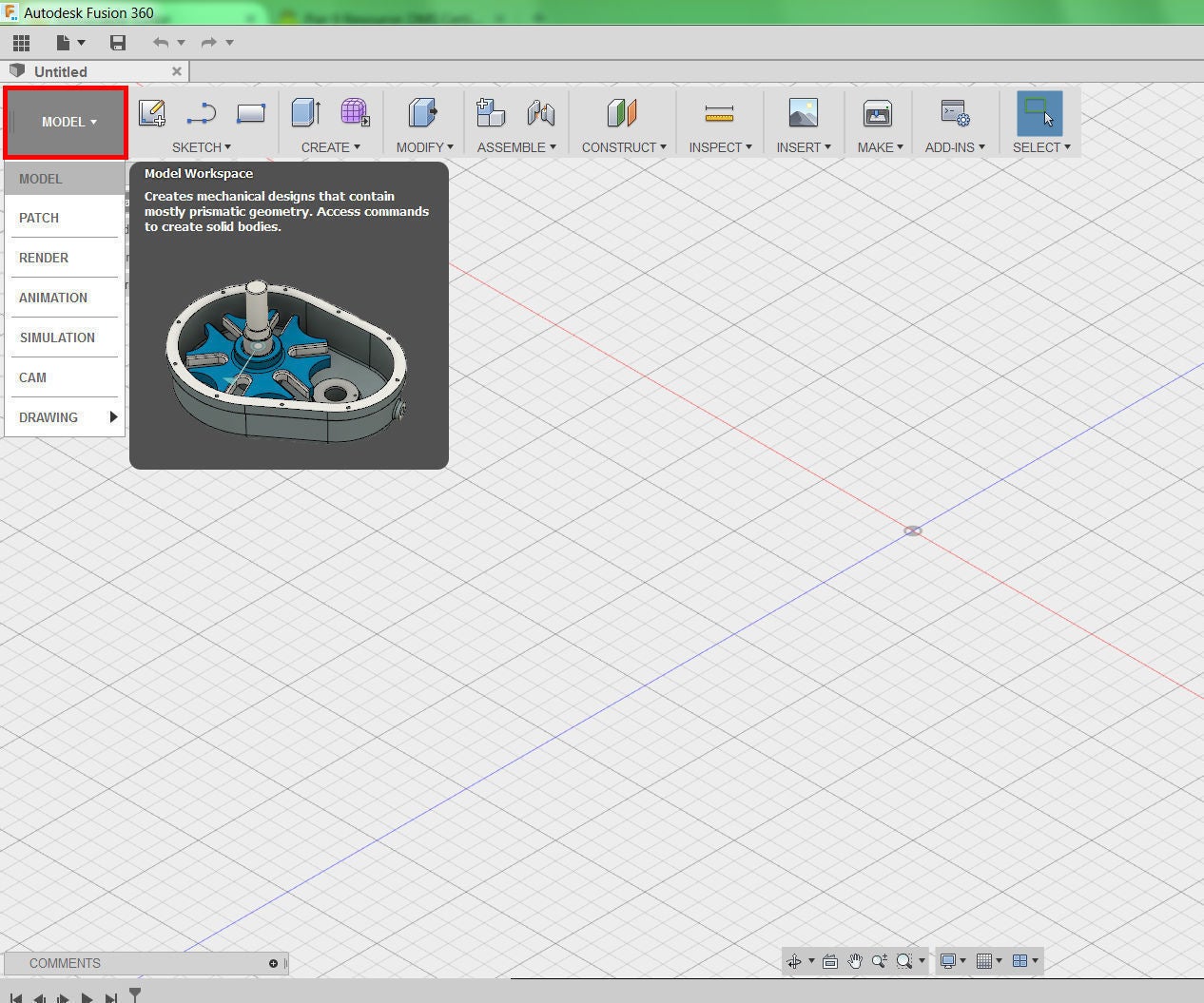1204x1003 pixels.
Task: Click the Patch workspace entry
Action: coord(39,218)
